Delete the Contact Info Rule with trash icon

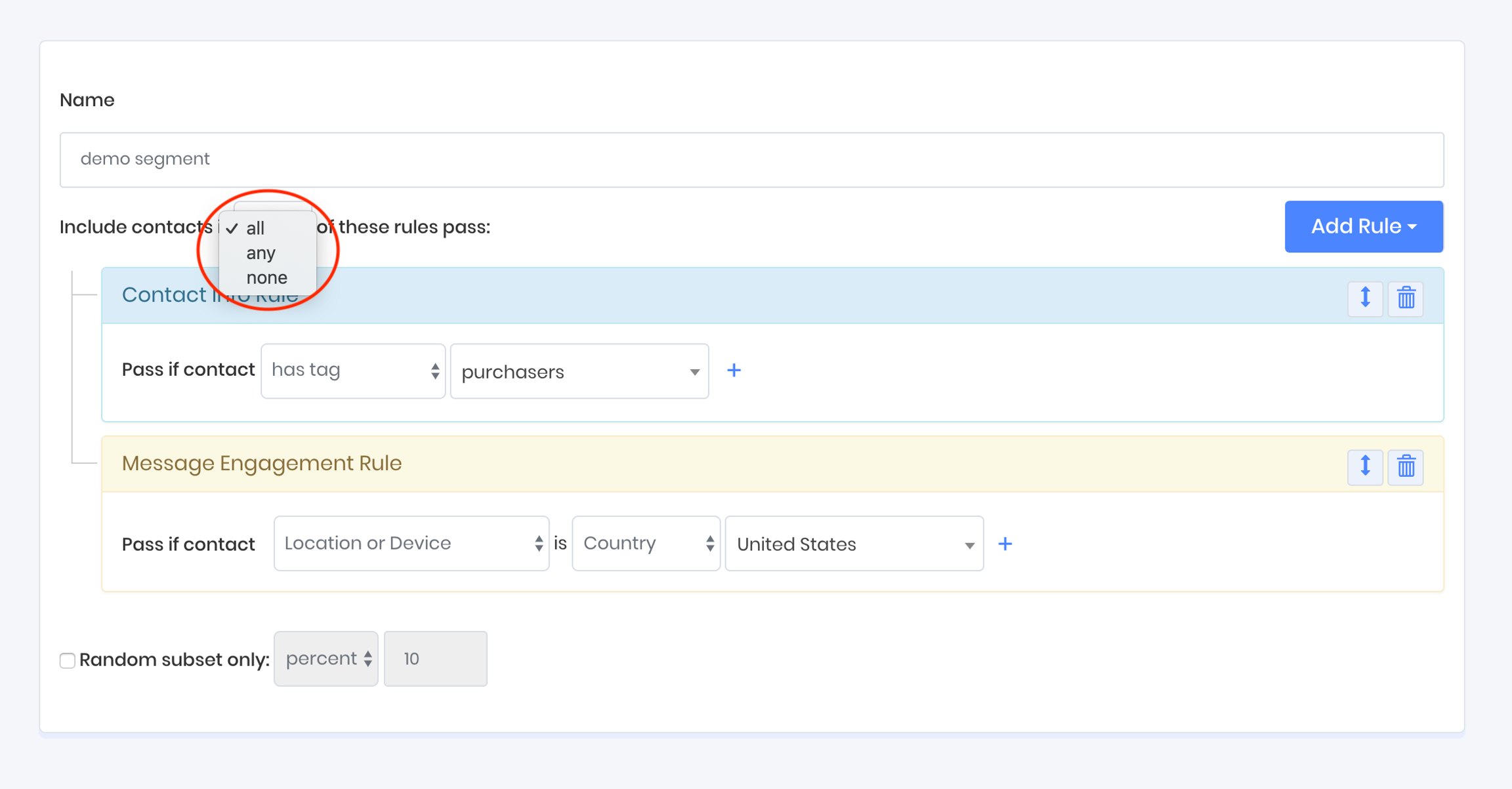1406,298
